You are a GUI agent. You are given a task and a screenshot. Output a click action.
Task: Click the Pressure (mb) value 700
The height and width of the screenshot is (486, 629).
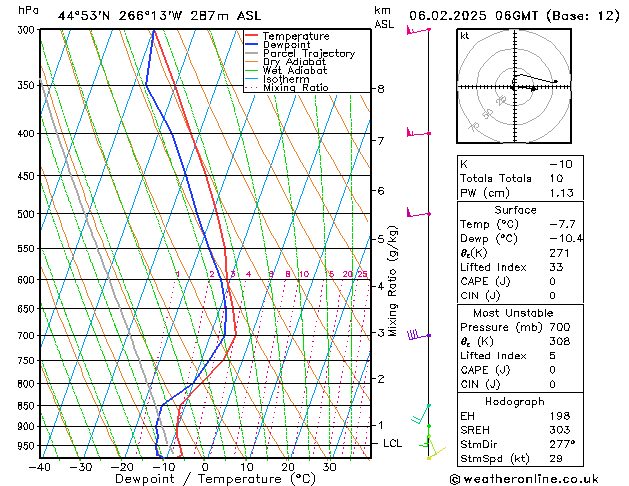pos(560,327)
